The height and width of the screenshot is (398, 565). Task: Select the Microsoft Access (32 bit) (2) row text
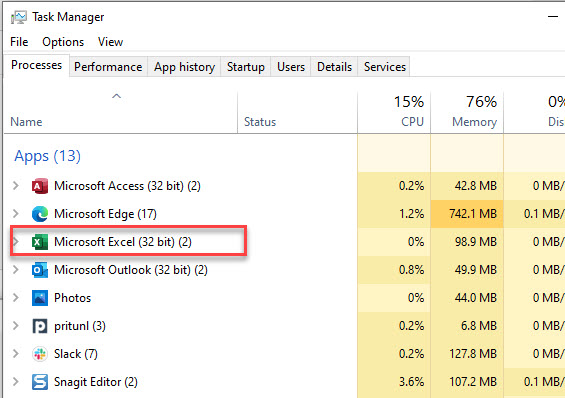click(127, 186)
